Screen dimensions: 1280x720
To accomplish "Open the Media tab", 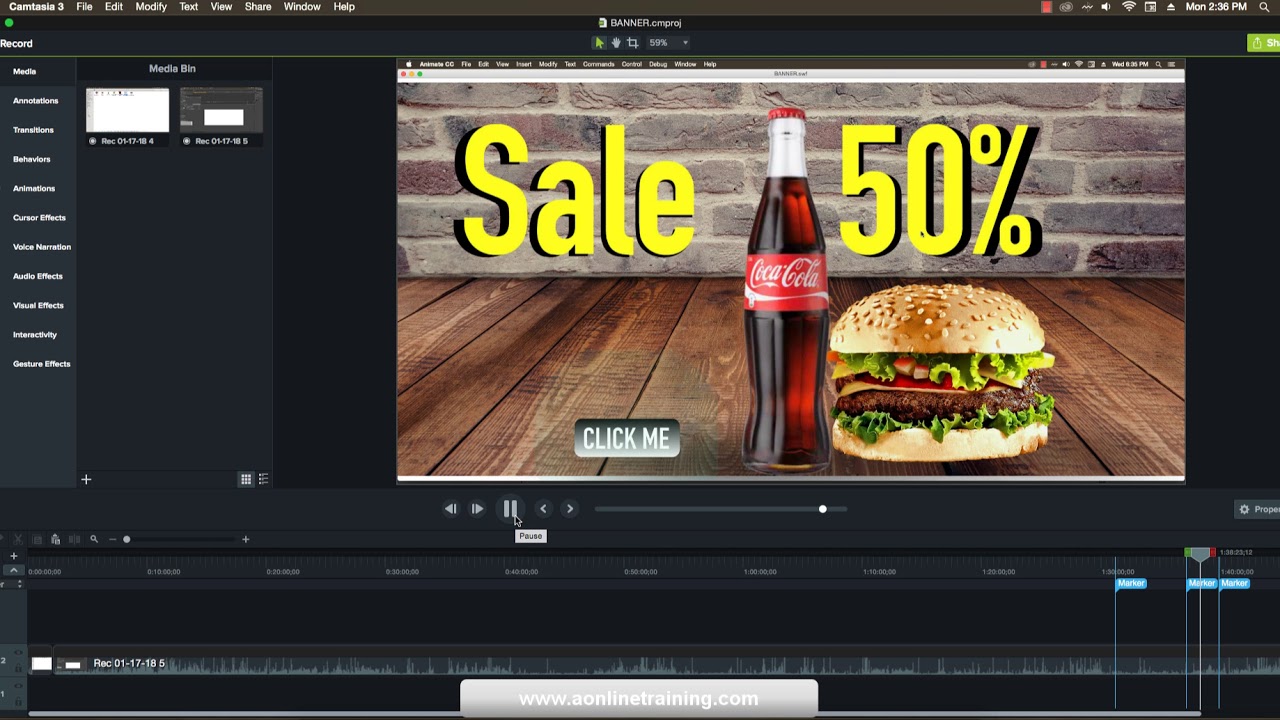I will pyautogui.click(x=25, y=72).
